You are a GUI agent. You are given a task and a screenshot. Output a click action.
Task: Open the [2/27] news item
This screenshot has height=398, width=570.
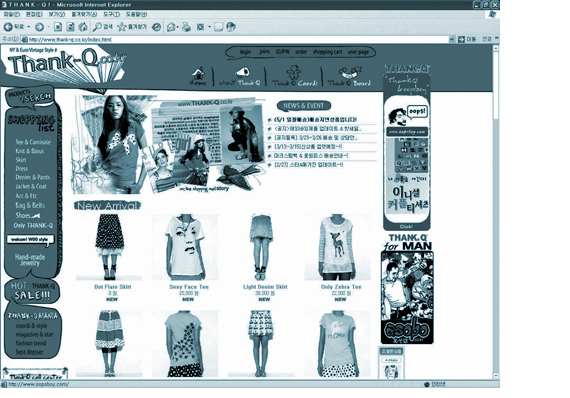pyautogui.click(x=309, y=165)
